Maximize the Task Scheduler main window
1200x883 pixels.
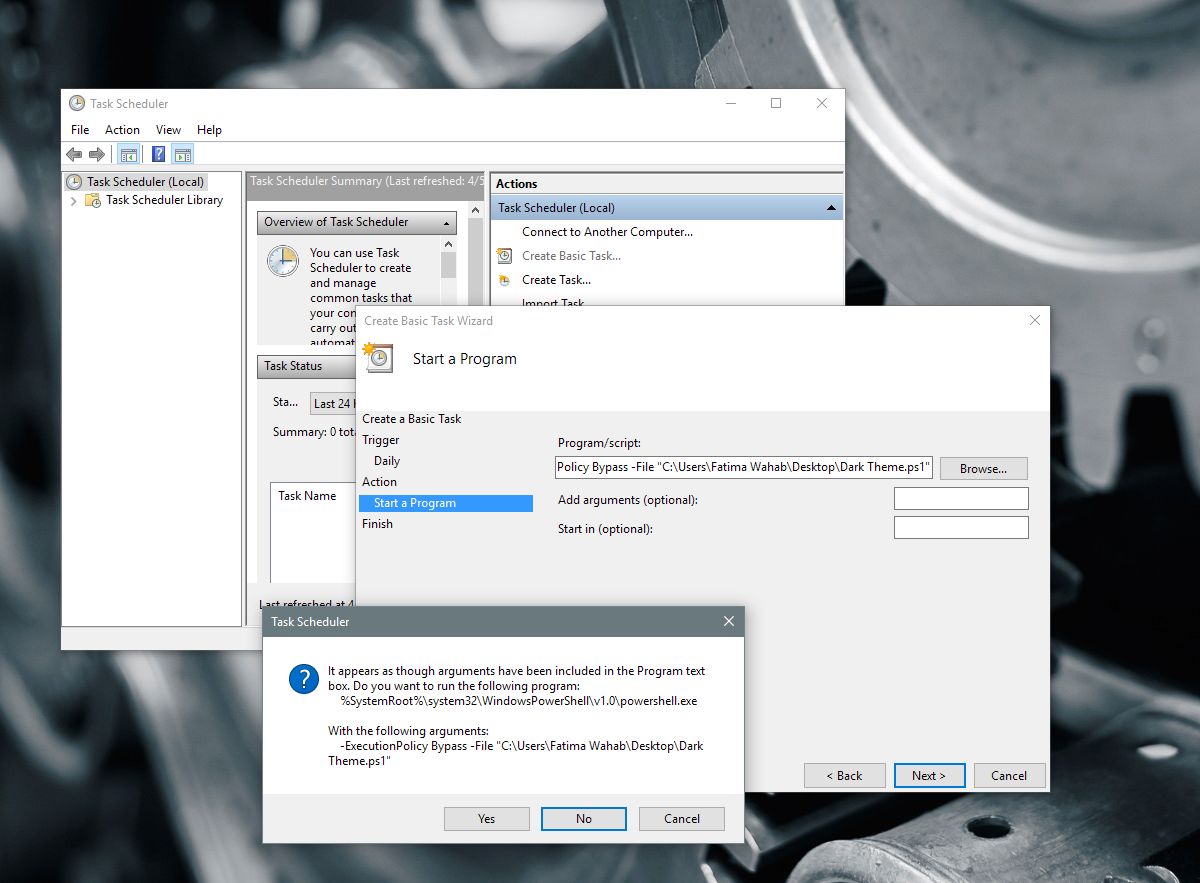tap(776, 103)
